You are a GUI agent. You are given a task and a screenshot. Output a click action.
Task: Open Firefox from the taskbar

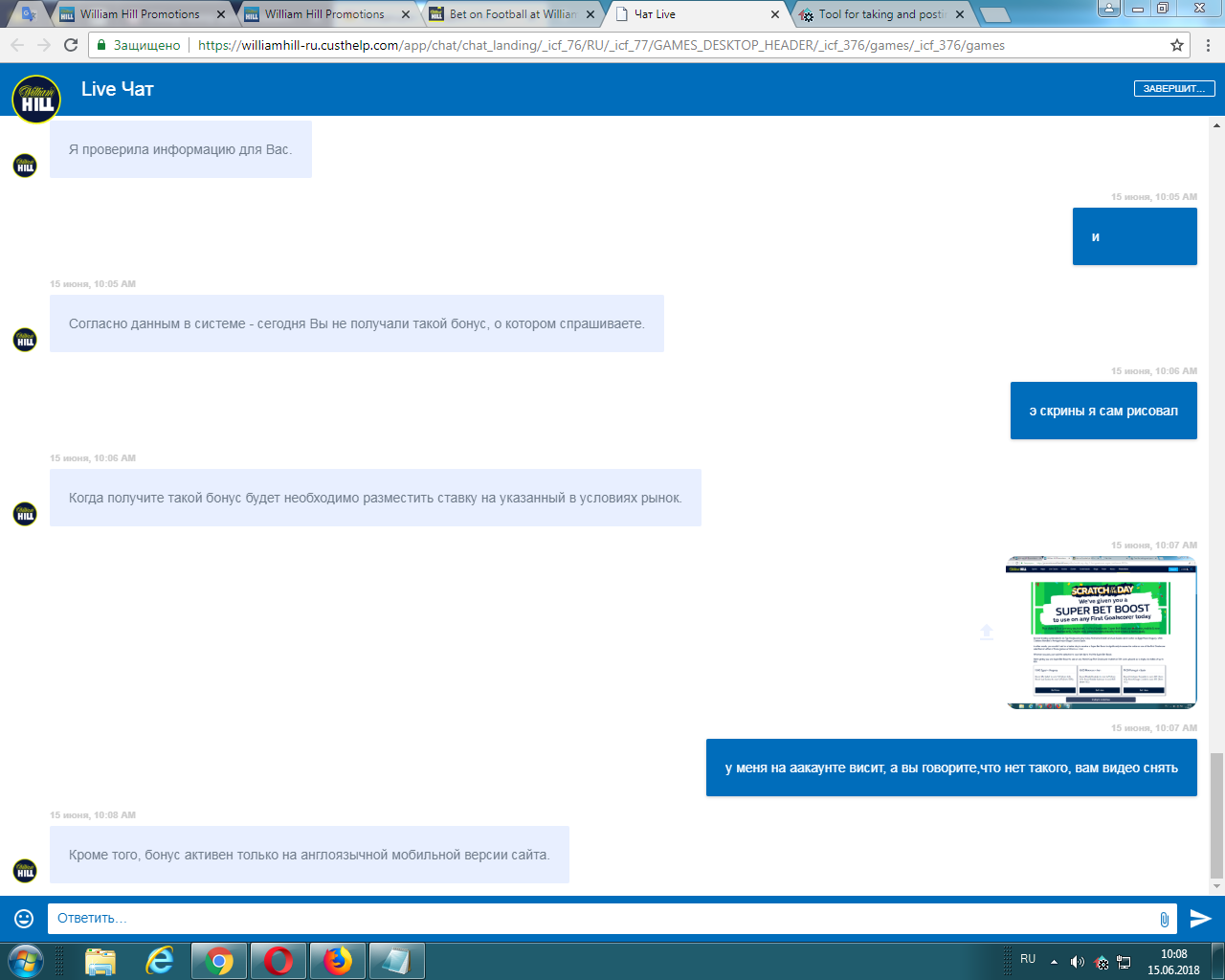[x=338, y=961]
